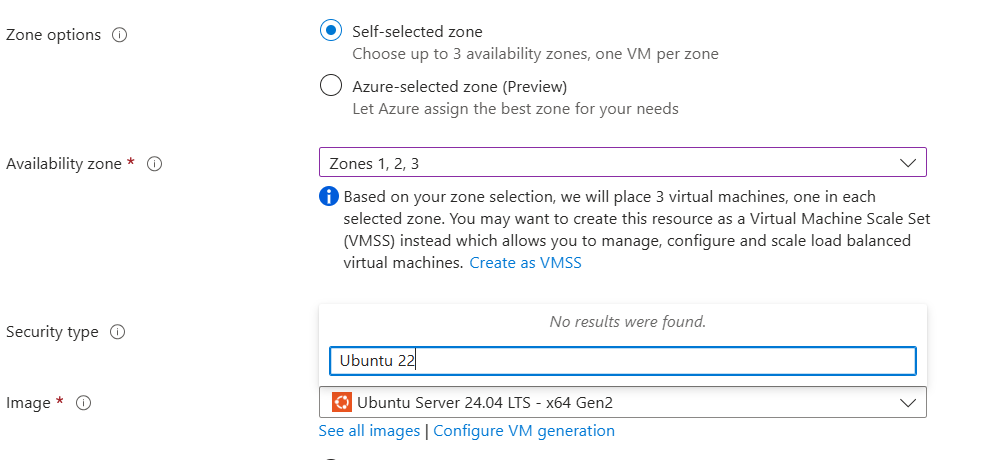Click the Ubuntu 22 search input field
Screen dimensions: 987x460
622,361
